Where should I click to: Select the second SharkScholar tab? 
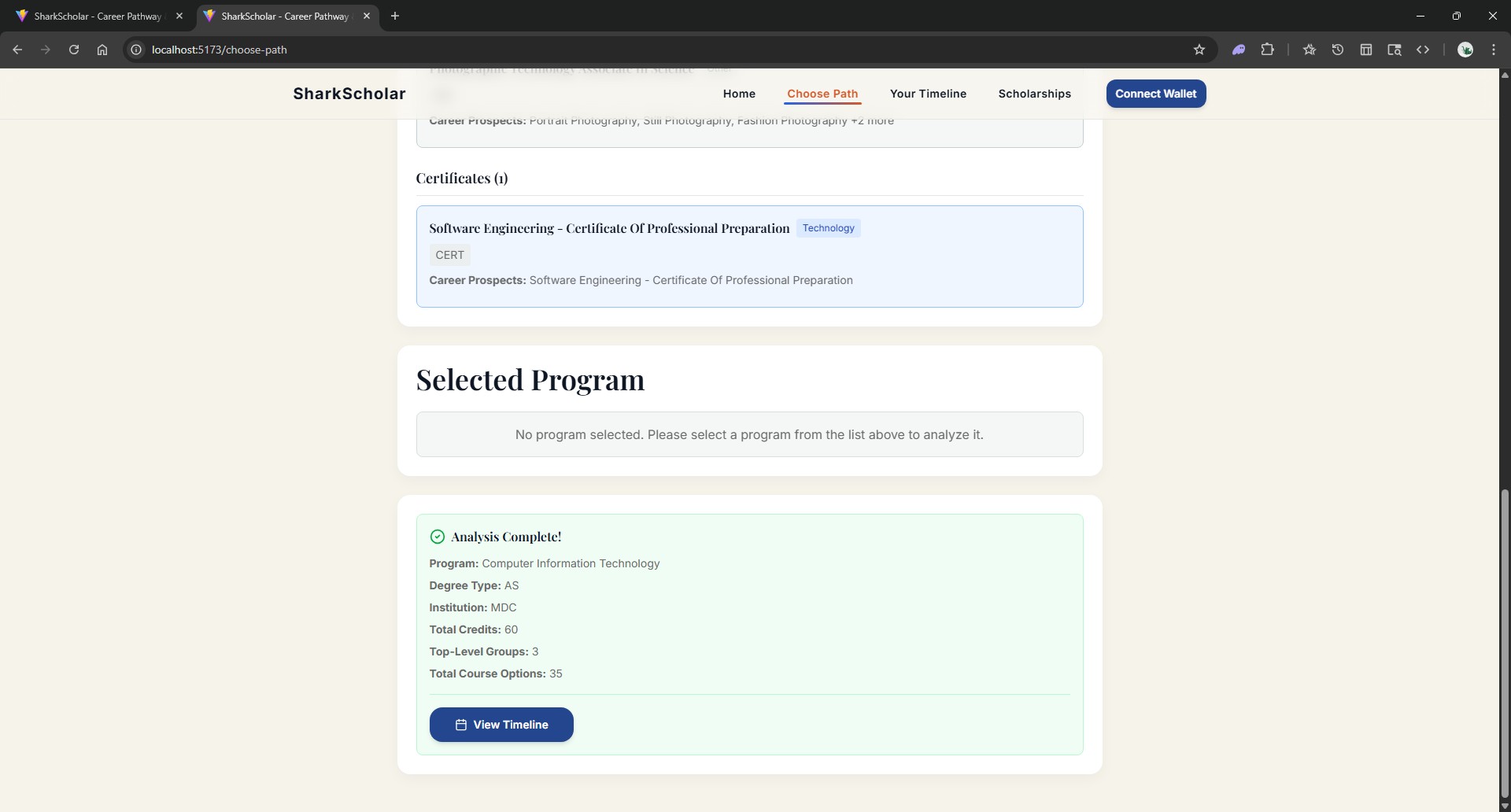(285, 16)
